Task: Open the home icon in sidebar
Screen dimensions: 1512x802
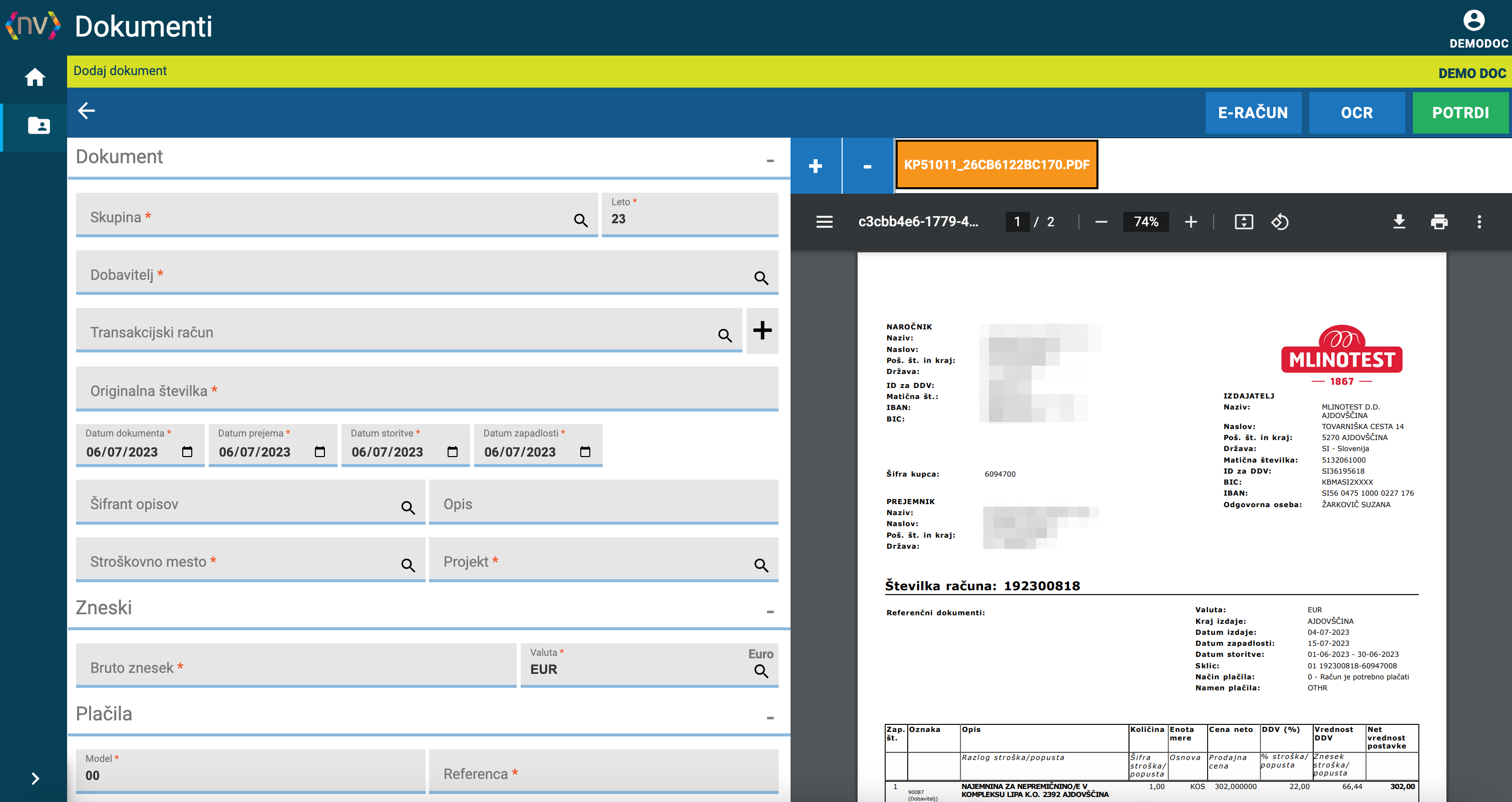Action: (35, 77)
